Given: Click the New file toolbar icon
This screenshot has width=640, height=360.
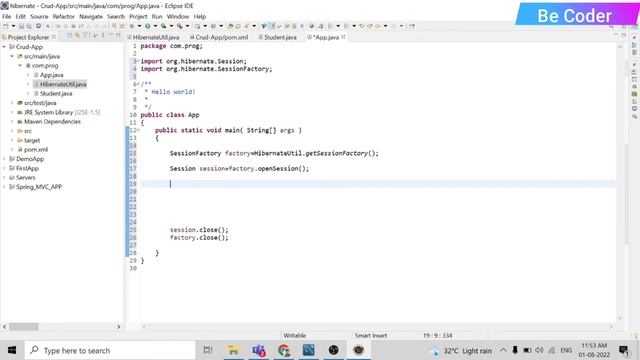Looking at the screenshot, I should click(6, 26).
